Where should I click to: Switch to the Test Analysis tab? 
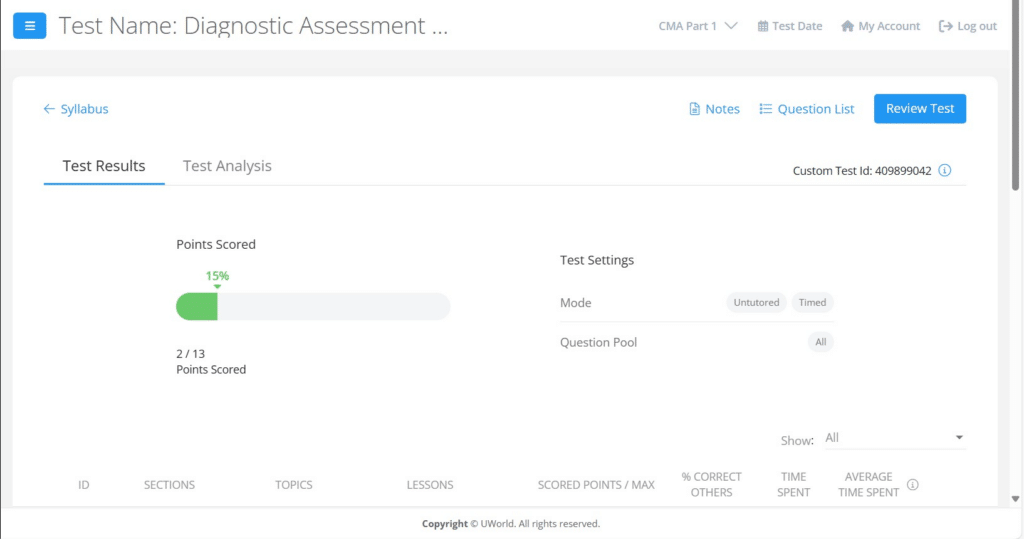tap(227, 166)
